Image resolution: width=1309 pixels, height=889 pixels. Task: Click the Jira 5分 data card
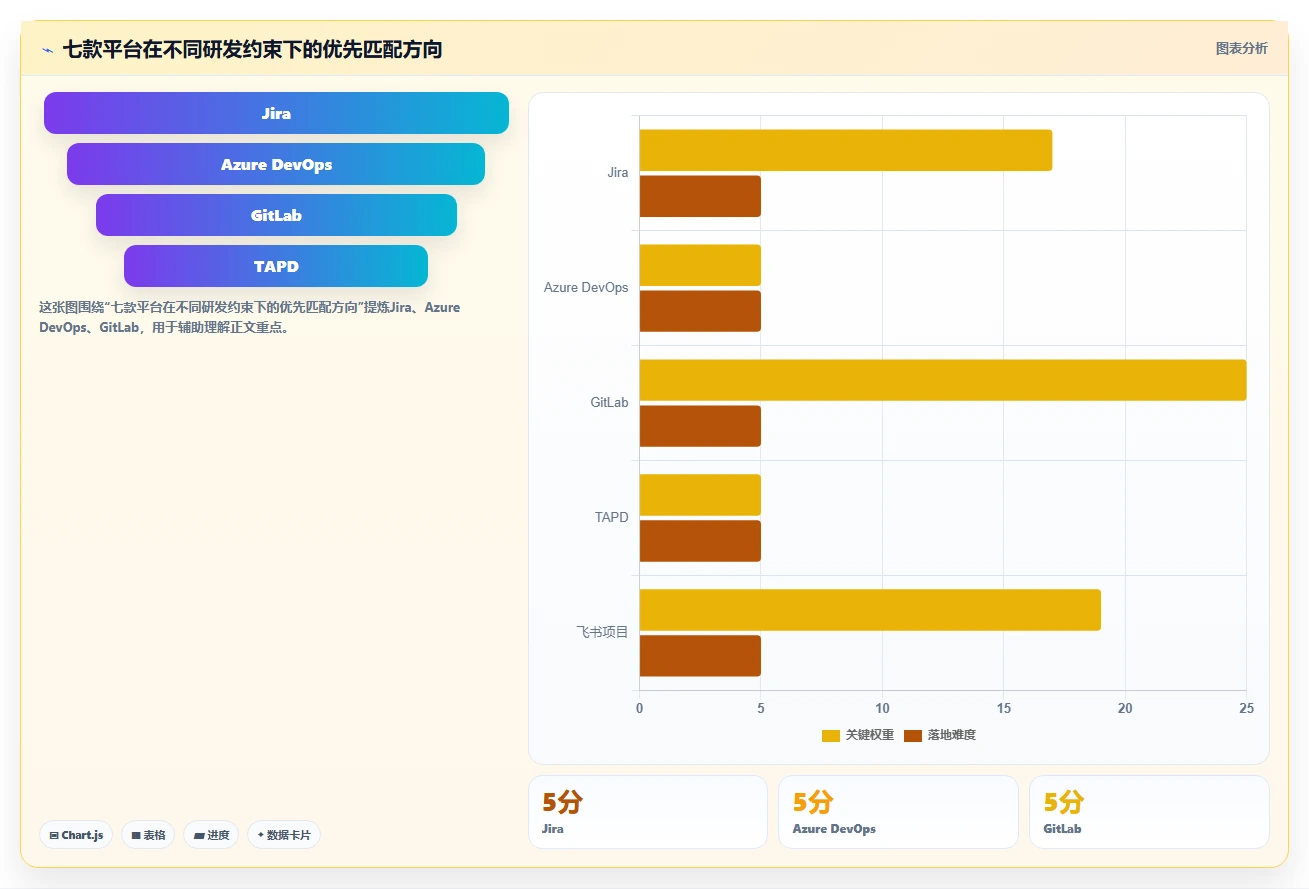point(648,812)
